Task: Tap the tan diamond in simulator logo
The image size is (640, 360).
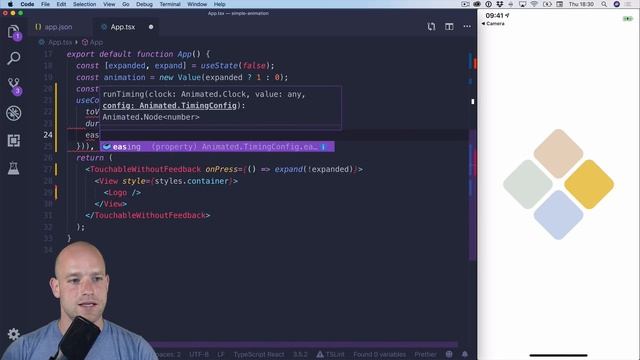Action: (x=558, y=153)
